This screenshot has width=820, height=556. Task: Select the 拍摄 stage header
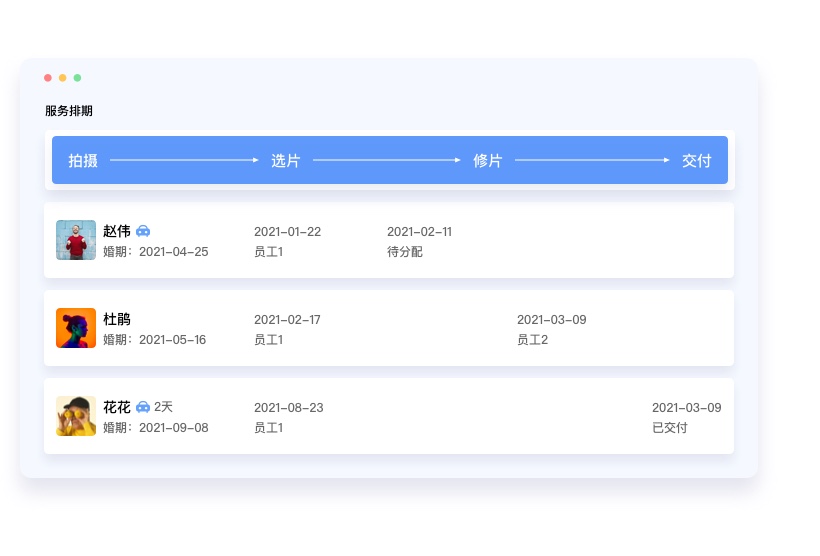coord(83,161)
